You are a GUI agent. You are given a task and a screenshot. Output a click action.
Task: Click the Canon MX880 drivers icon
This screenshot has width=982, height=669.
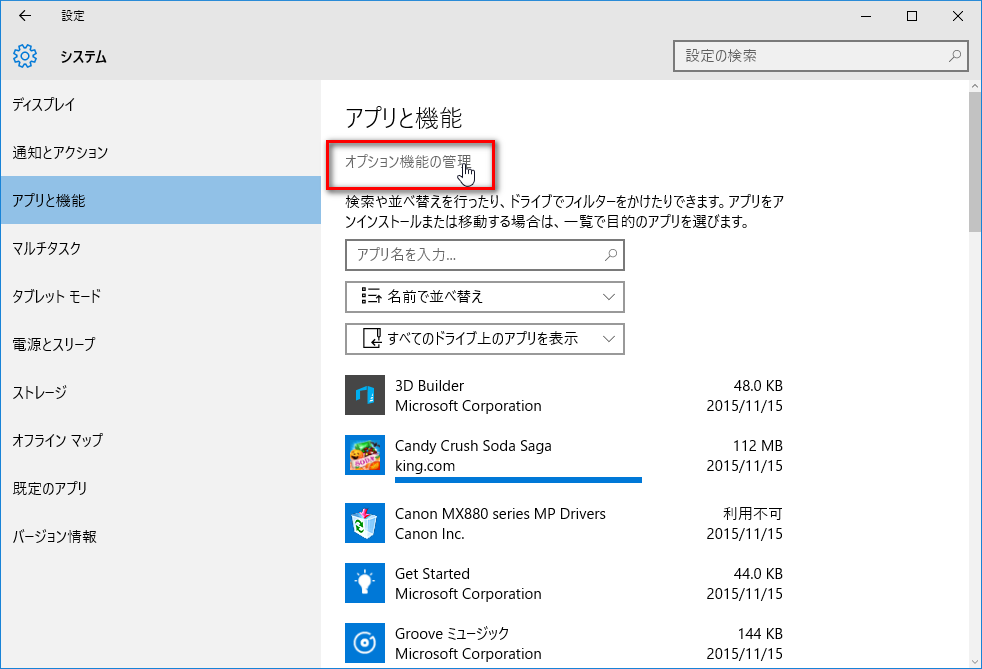click(364, 522)
